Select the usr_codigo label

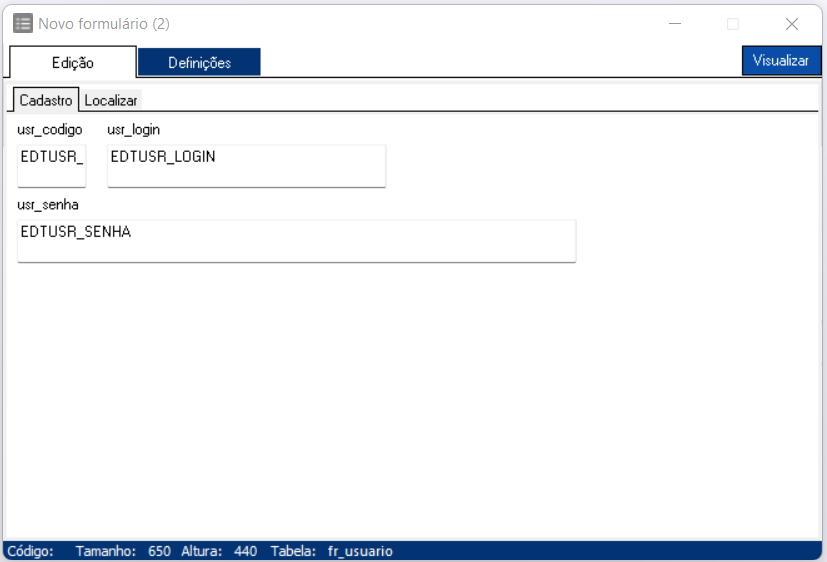tap(50, 130)
